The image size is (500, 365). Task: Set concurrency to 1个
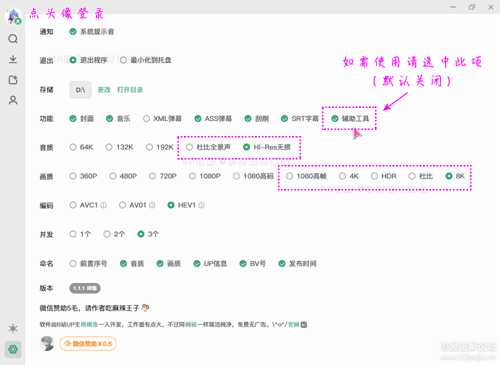pyautogui.click(x=73, y=234)
